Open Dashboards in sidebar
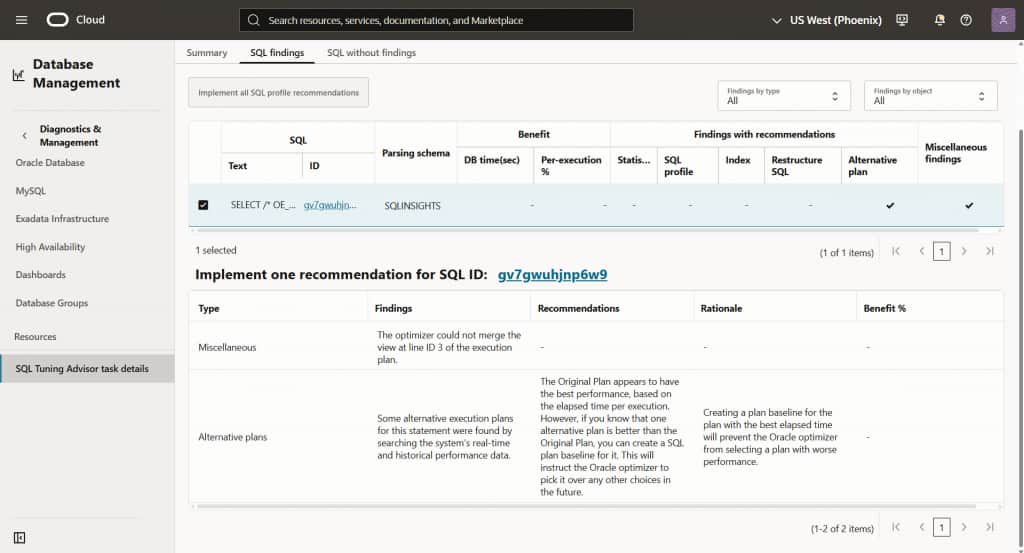This screenshot has height=553, width=1024. [x=40, y=275]
